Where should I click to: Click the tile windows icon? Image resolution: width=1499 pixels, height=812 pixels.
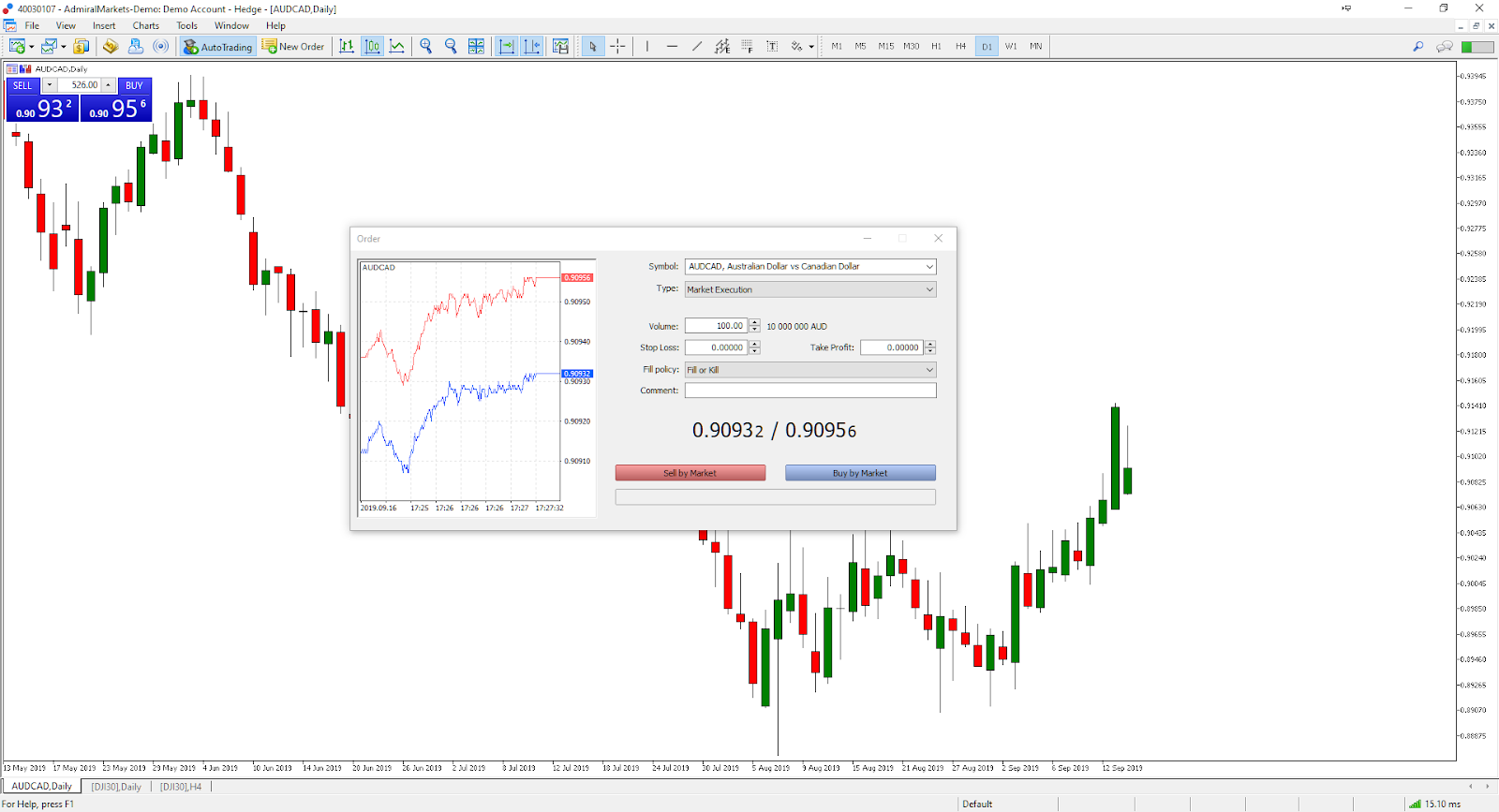click(x=476, y=46)
